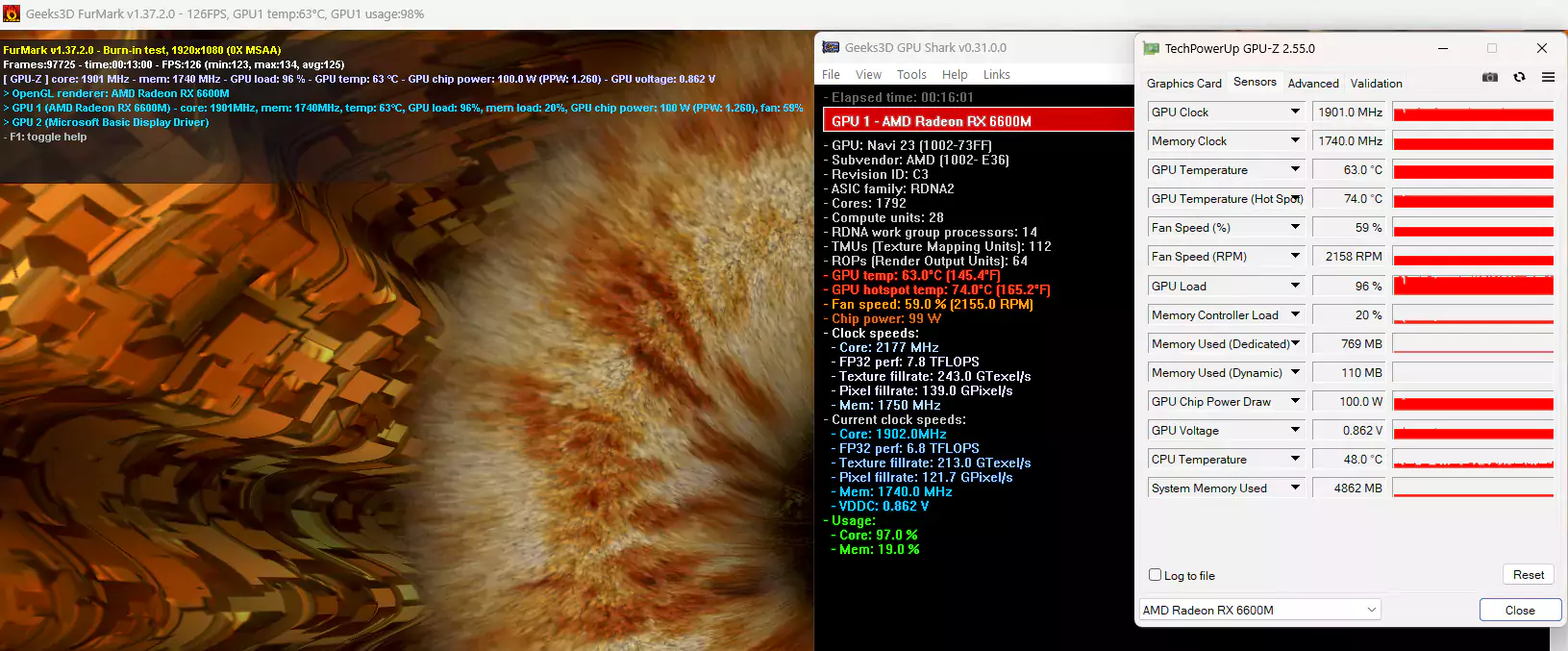Screen dimensions: 1568x651
Task: Click the GPU-Z refresh icon
Action: pos(1519,77)
